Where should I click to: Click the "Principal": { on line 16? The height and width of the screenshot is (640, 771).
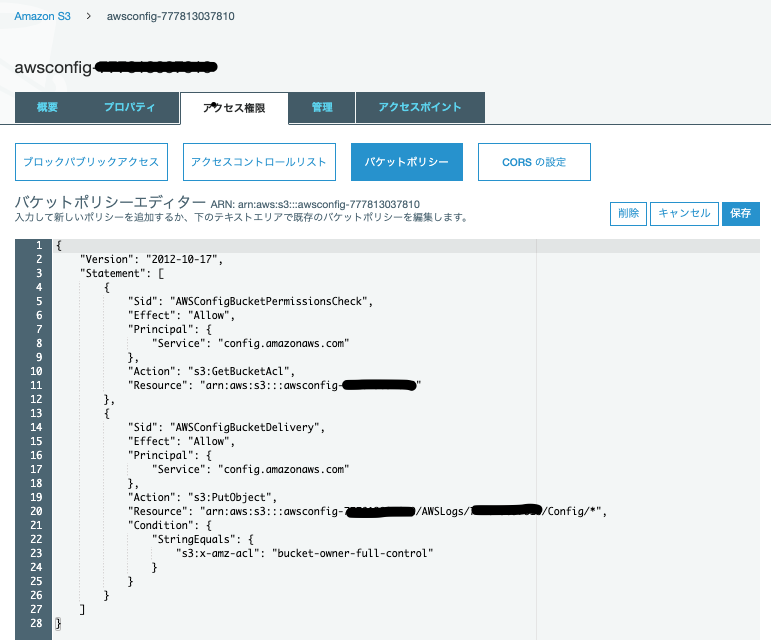[170, 455]
